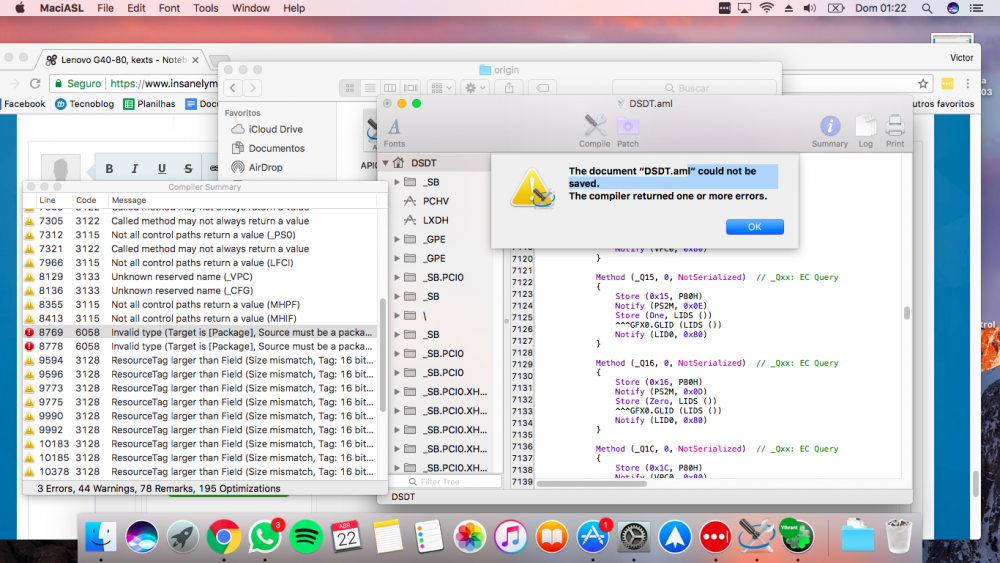Go back in the Finder origin window
Image resolution: width=1000 pixels, height=563 pixels.
coord(233,88)
